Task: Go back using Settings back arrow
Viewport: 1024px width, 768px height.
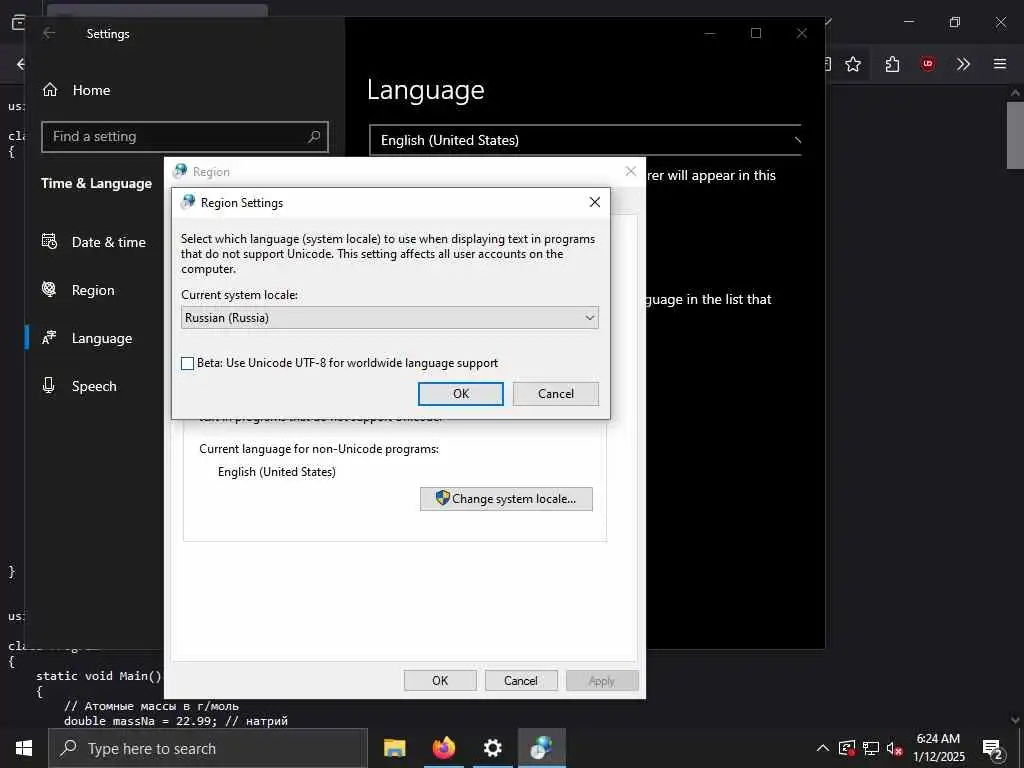Action: pyautogui.click(x=49, y=33)
